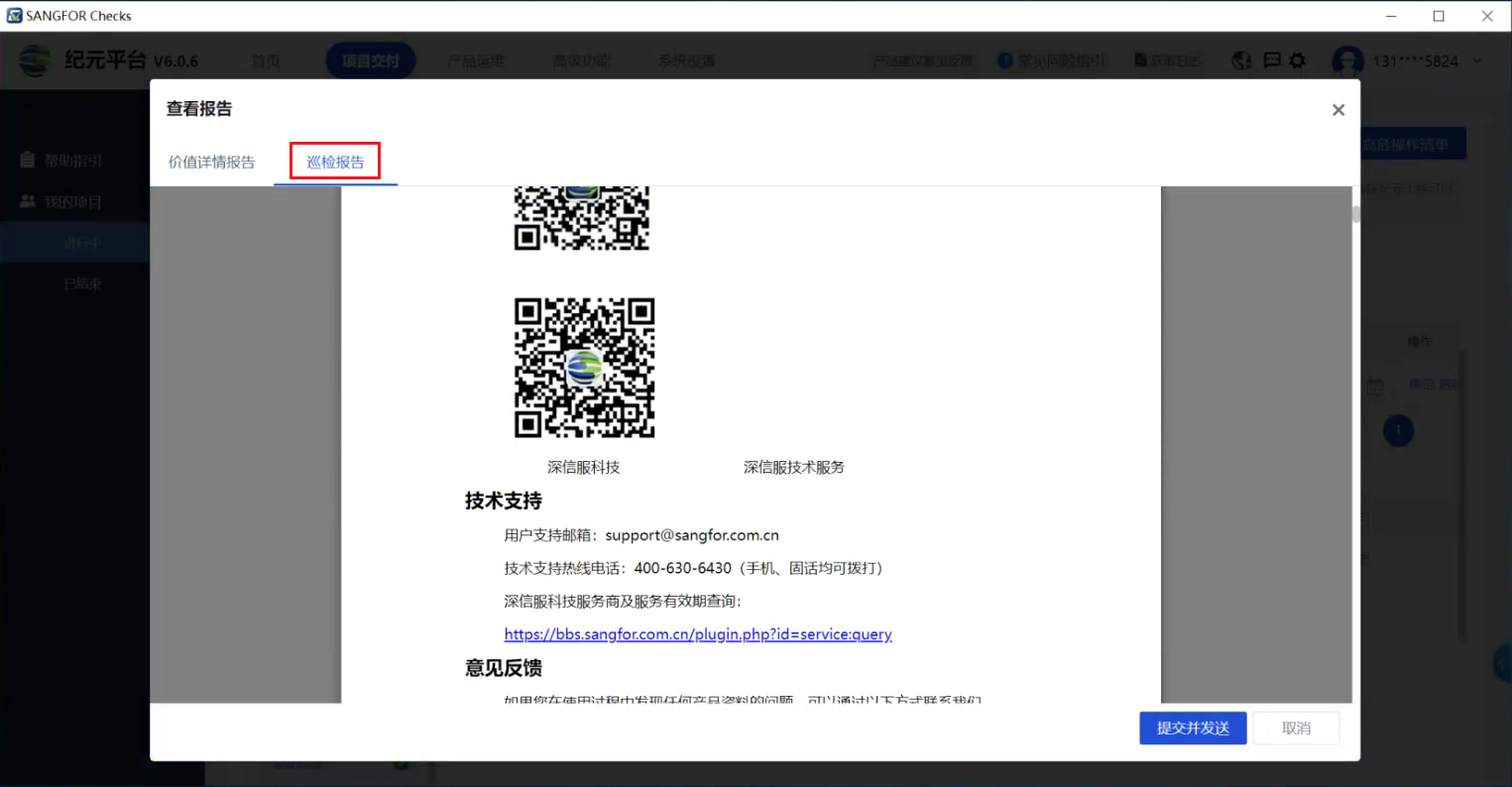The height and width of the screenshot is (787, 1512).
Task: Click the 深信服技术服务 QR code image
Action: pos(584,367)
